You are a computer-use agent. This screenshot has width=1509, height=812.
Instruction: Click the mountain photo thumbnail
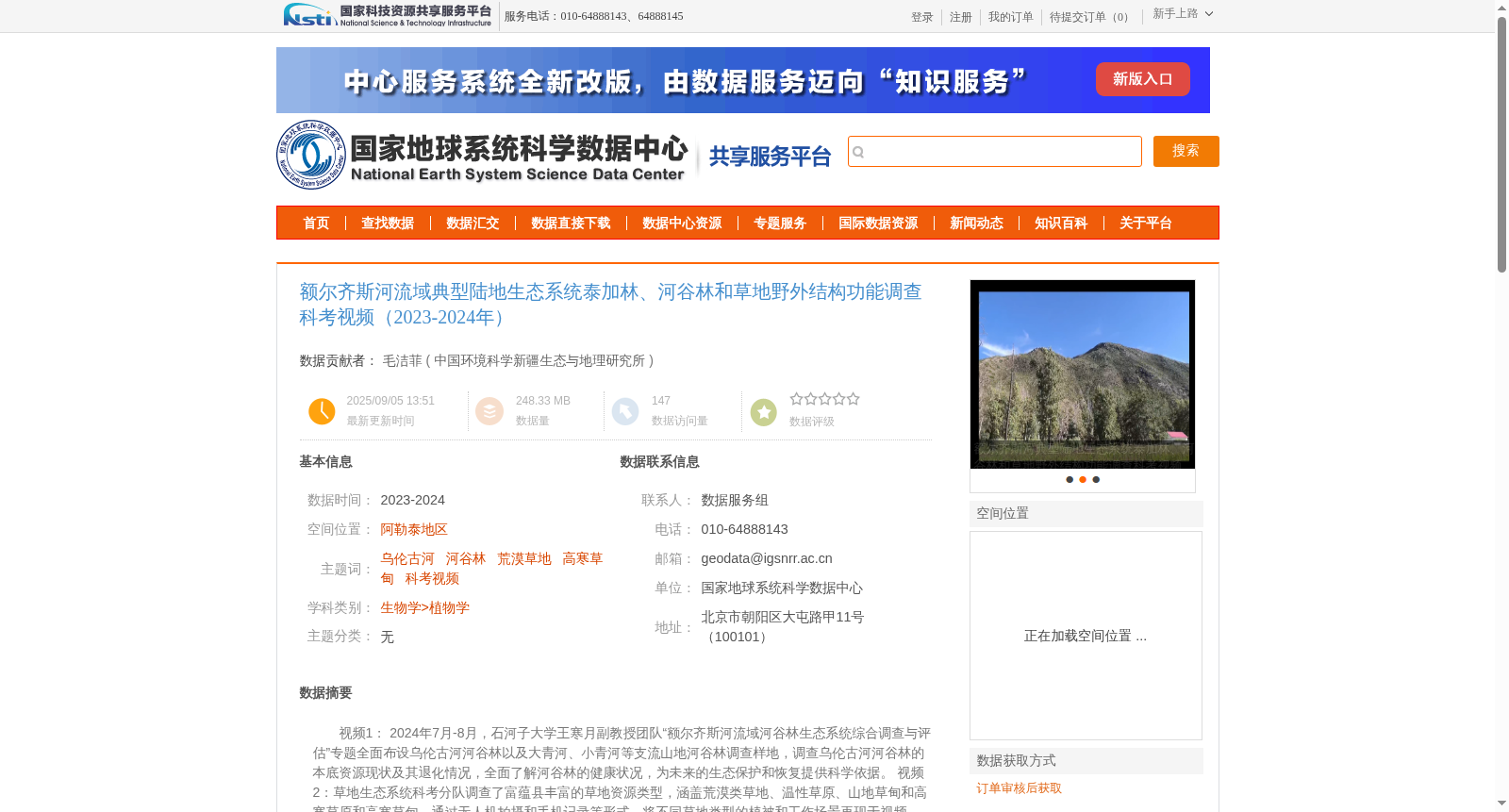click(x=1083, y=374)
